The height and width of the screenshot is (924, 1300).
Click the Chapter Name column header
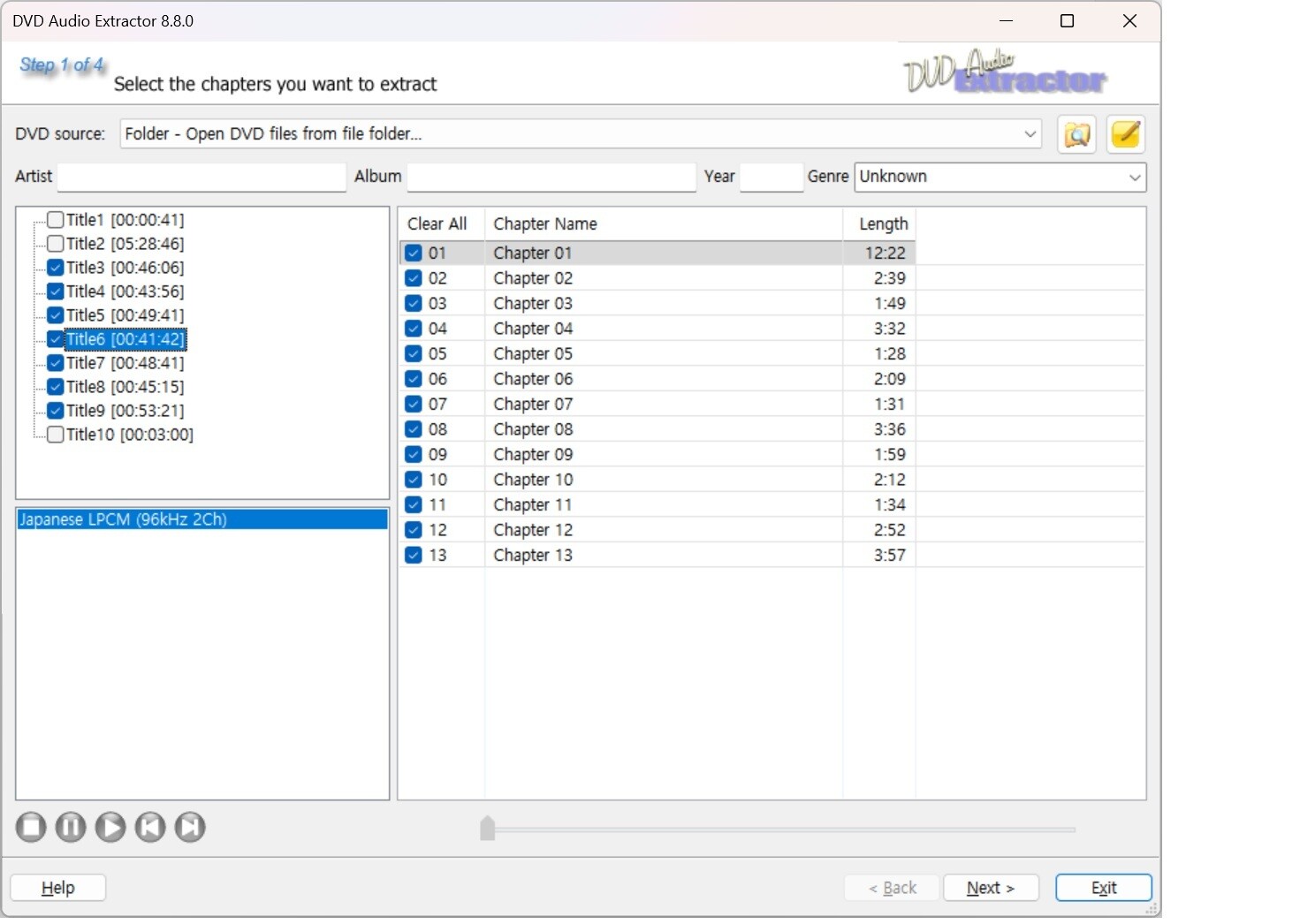click(x=664, y=224)
